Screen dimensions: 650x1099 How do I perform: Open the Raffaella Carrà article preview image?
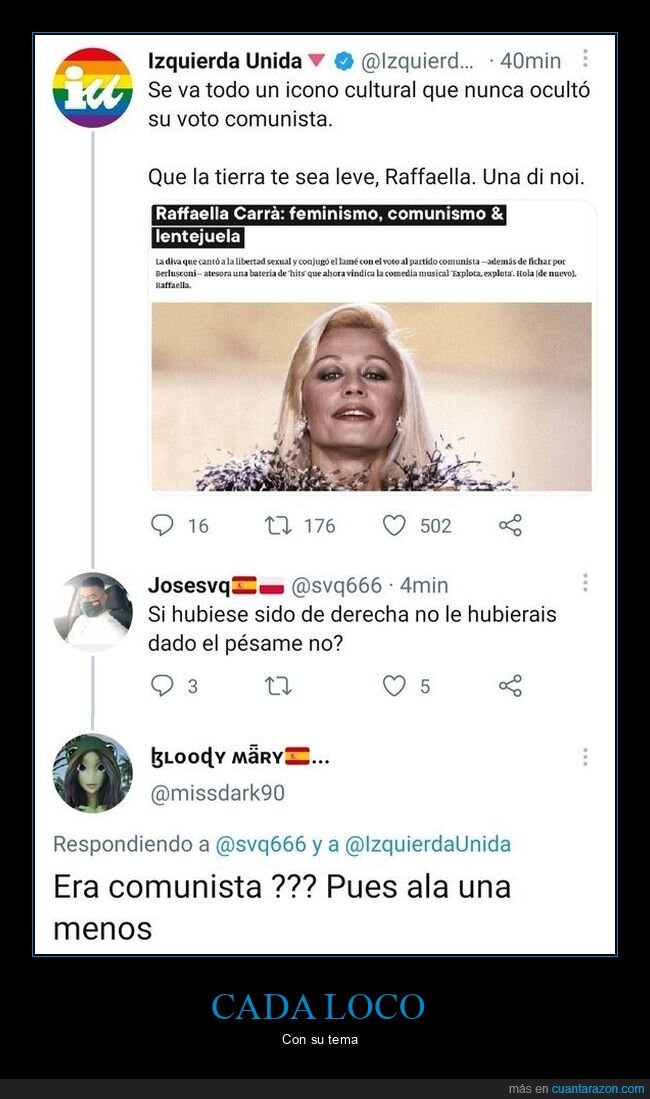click(372, 397)
